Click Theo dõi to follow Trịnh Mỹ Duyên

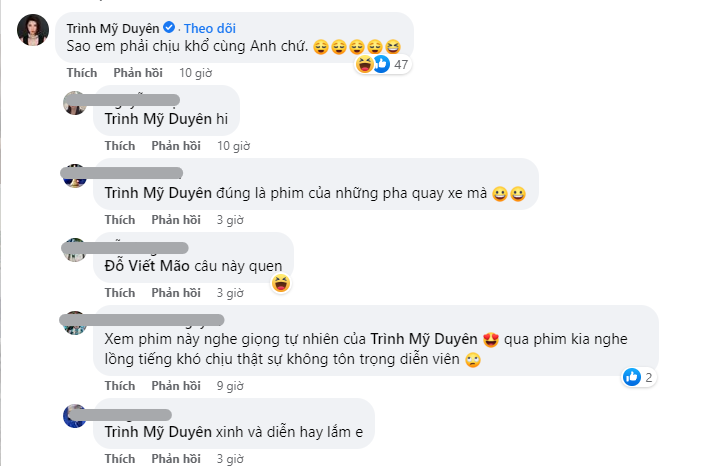click(188, 26)
